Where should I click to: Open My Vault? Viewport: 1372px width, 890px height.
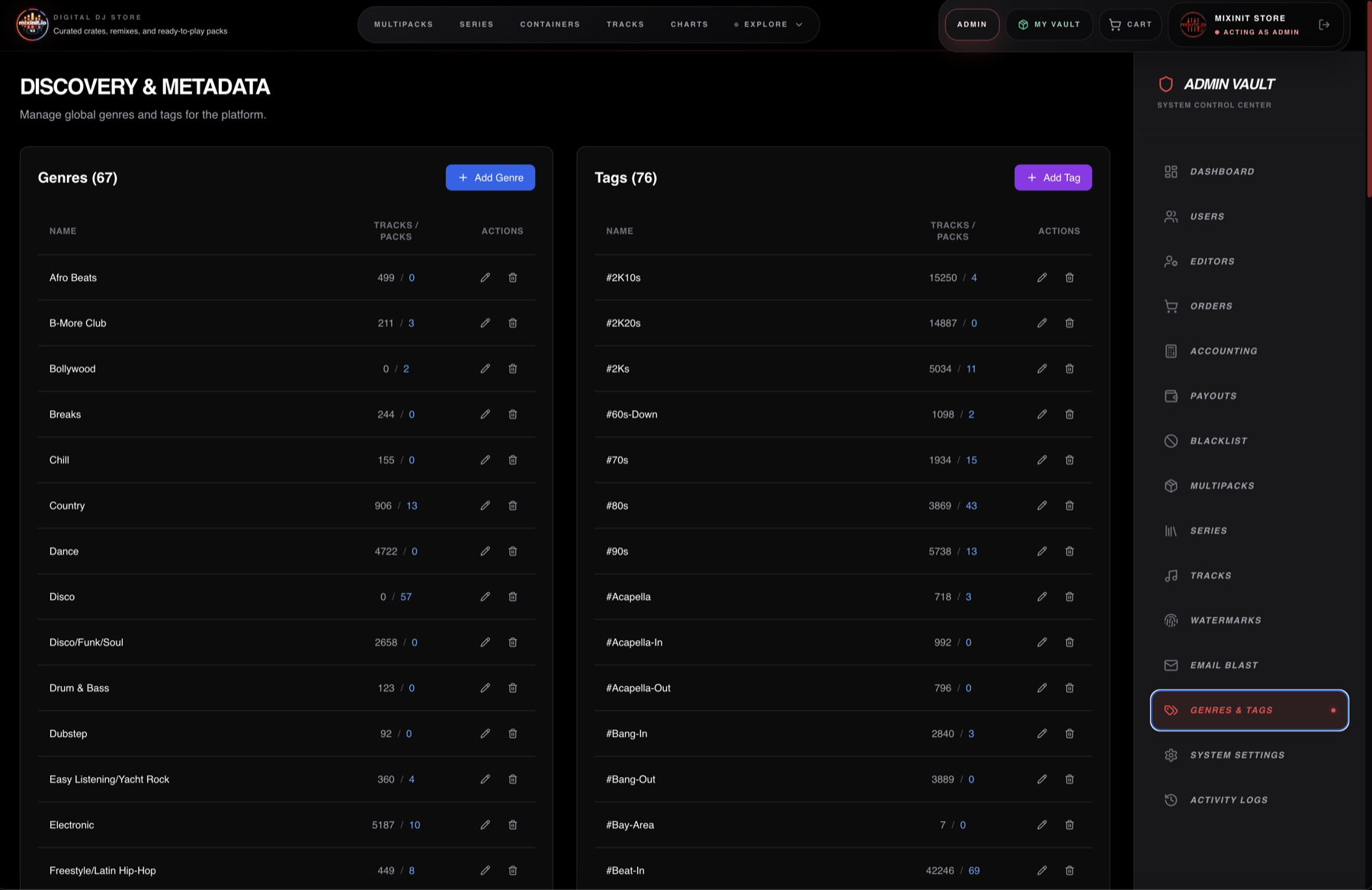[1049, 24]
